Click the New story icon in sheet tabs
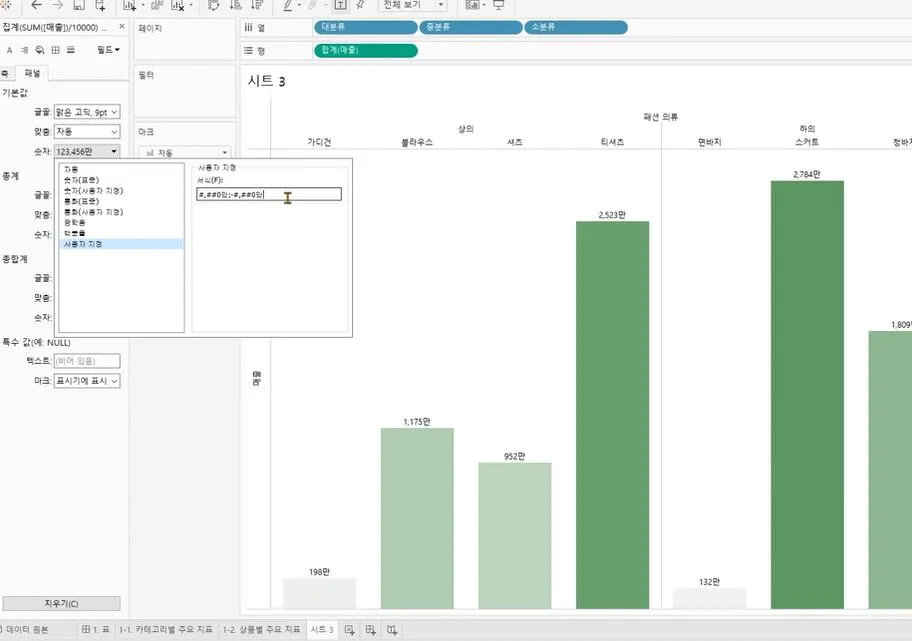 pos(392,629)
